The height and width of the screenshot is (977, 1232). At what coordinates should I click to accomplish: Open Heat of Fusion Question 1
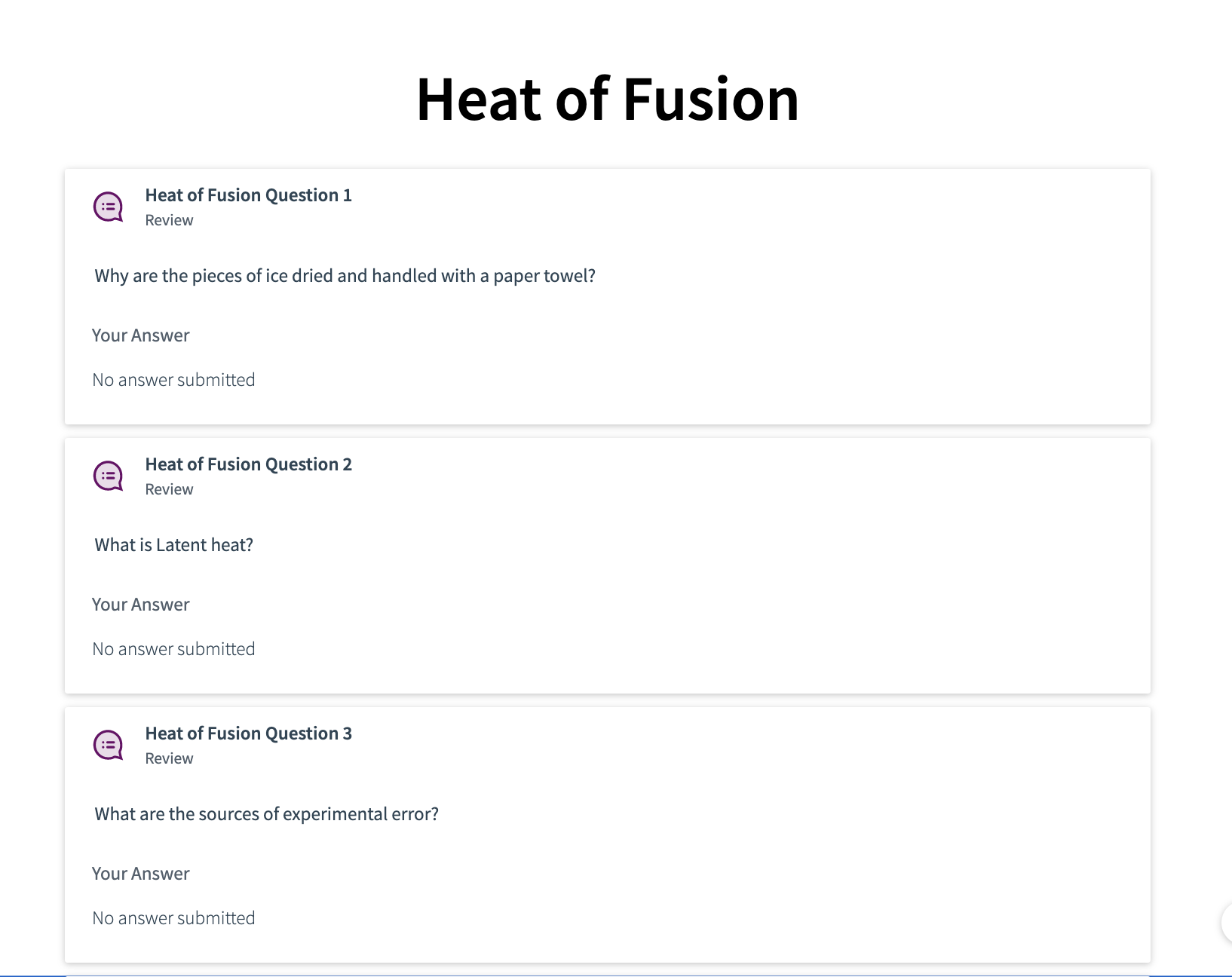tap(248, 194)
